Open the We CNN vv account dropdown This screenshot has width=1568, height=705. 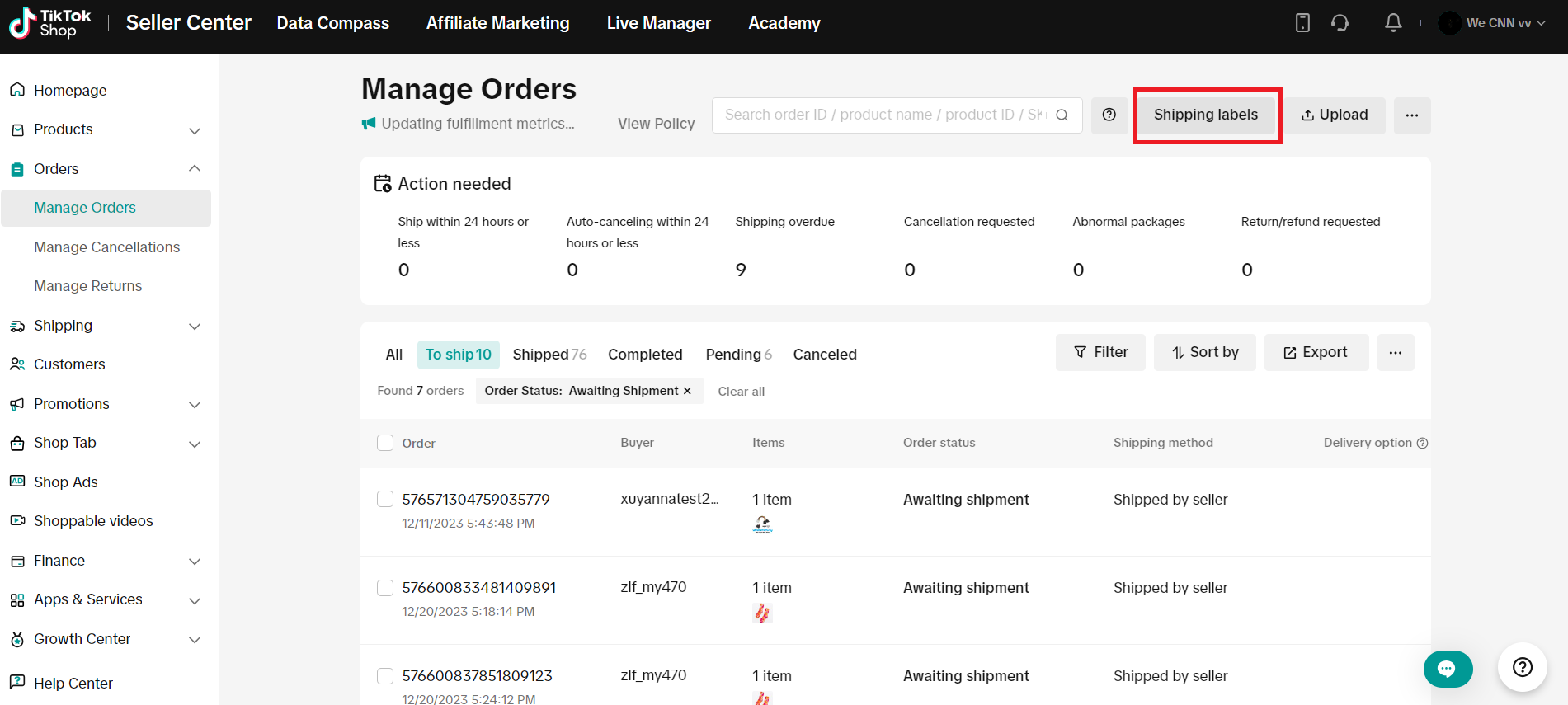(1498, 23)
